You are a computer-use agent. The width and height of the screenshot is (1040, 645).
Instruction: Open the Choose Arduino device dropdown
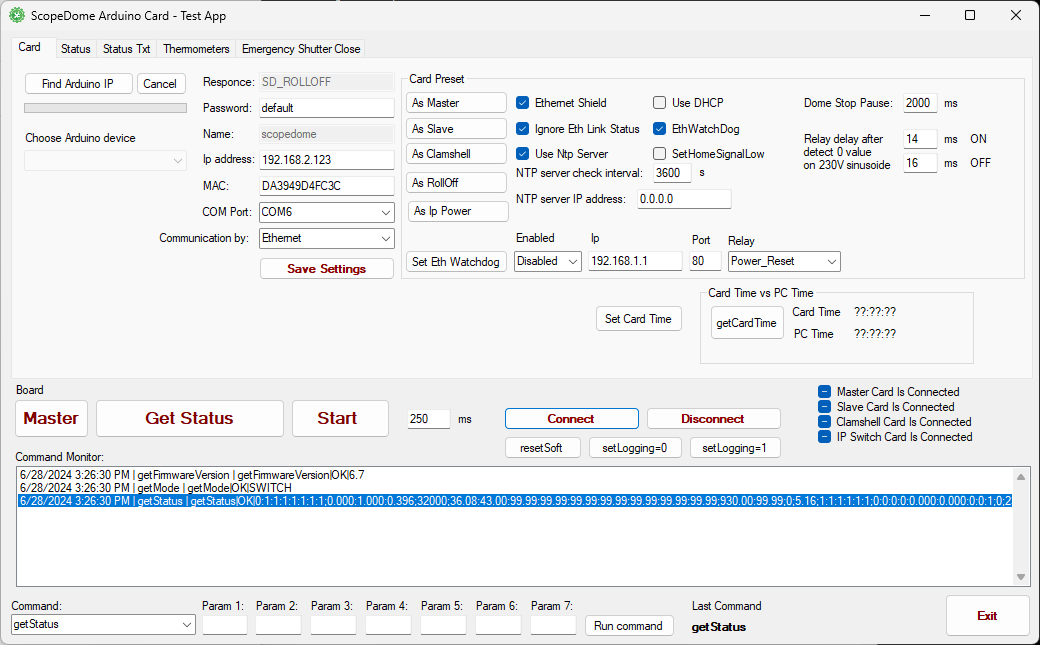coord(105,161)
